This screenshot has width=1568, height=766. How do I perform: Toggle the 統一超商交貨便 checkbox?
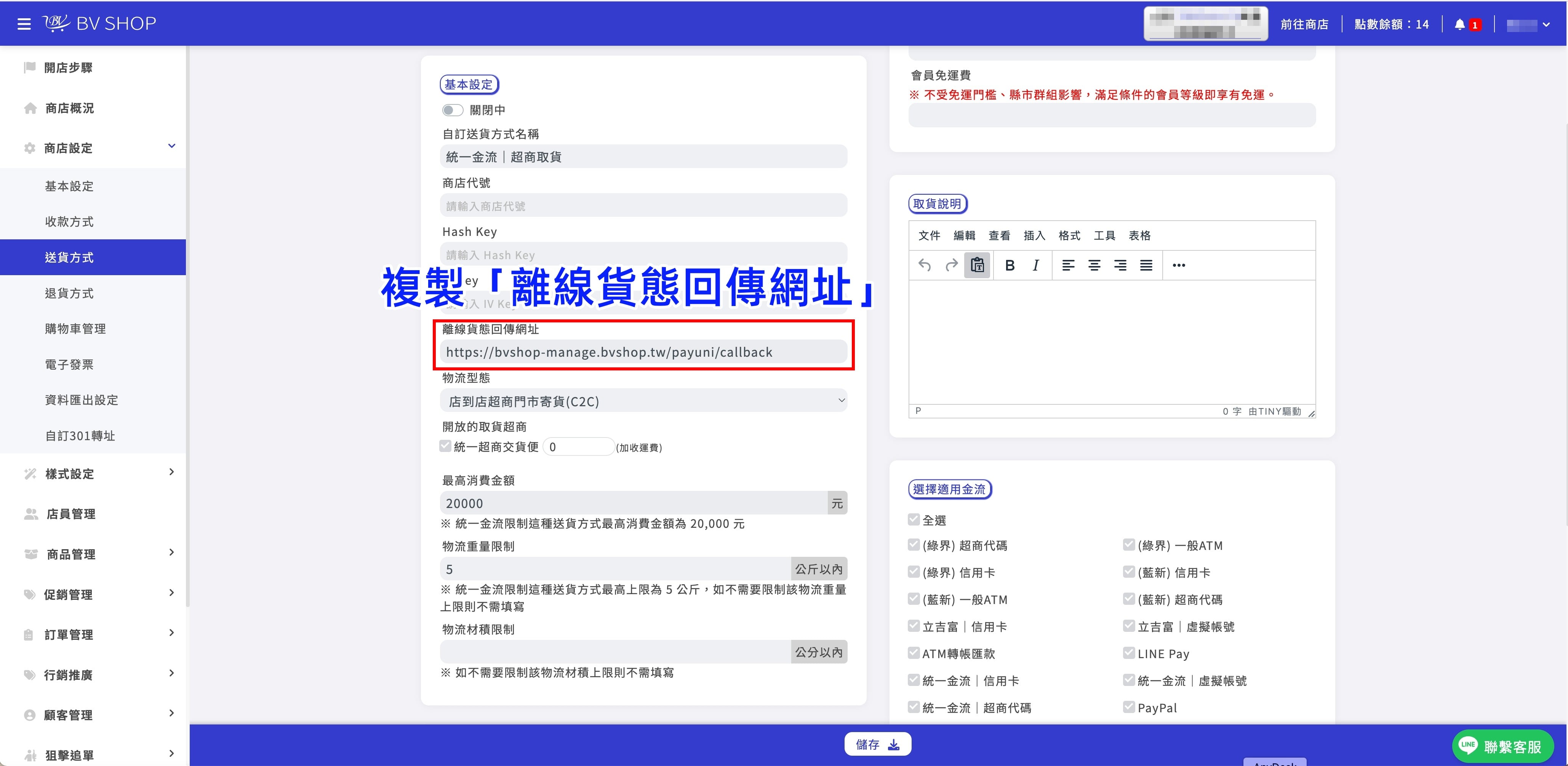pyautogui.click(x=445, y=446)
